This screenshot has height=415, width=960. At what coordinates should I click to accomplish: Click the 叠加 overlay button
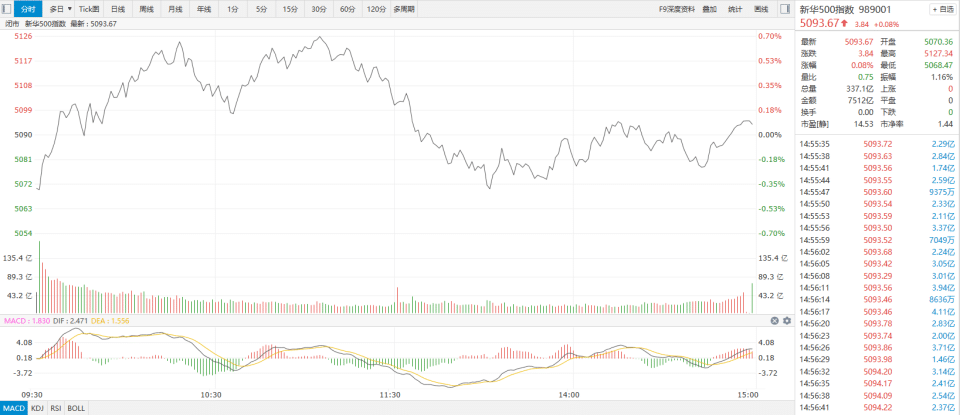pos(710,9)
